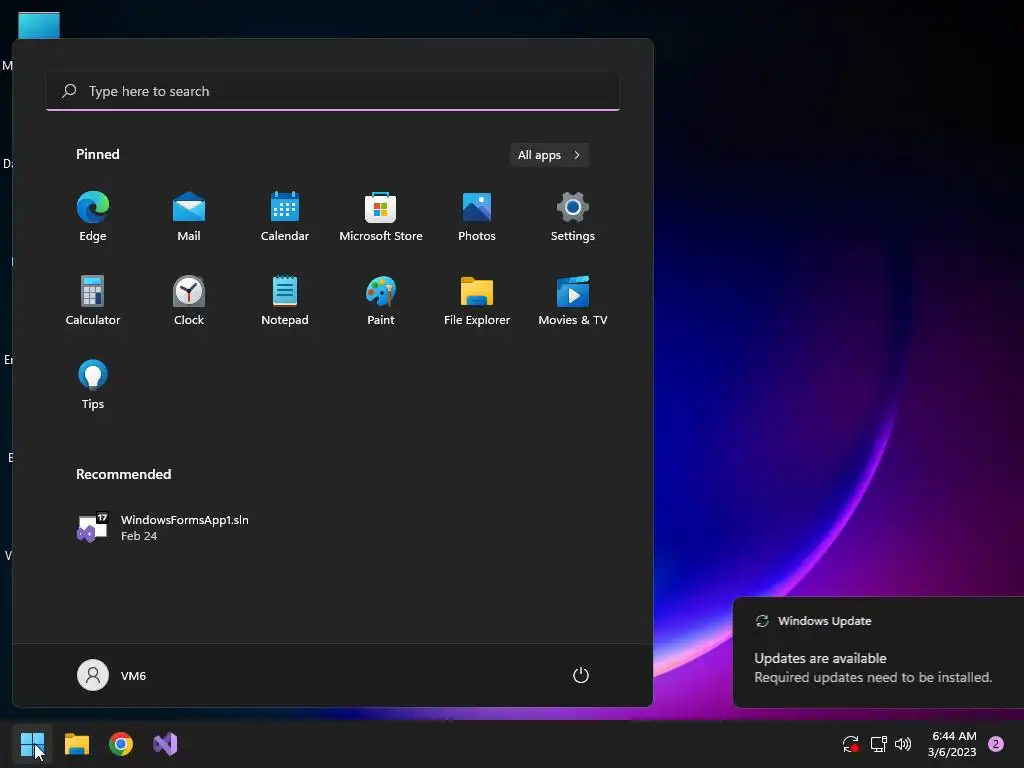Launch Google Chrome from the taskbar

pos(121,744)
